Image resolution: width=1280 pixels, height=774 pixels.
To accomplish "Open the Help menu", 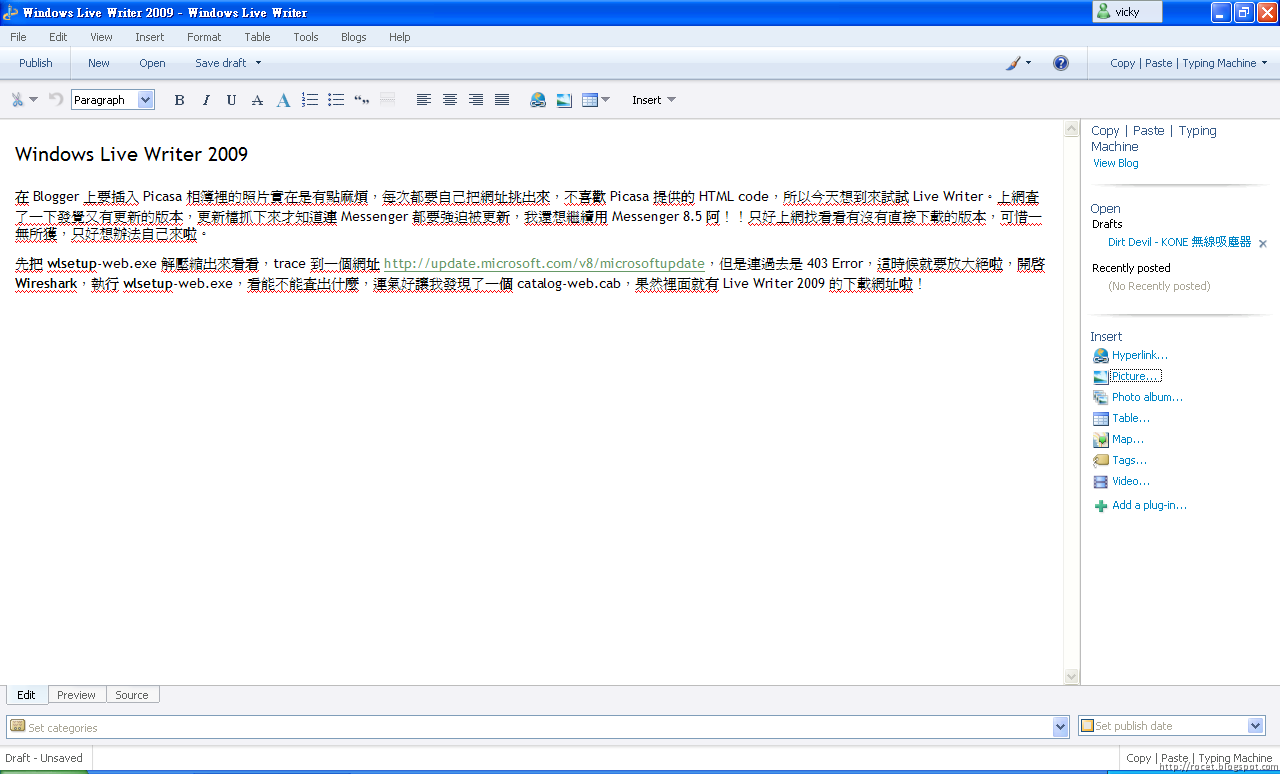I will coord(400,37).
